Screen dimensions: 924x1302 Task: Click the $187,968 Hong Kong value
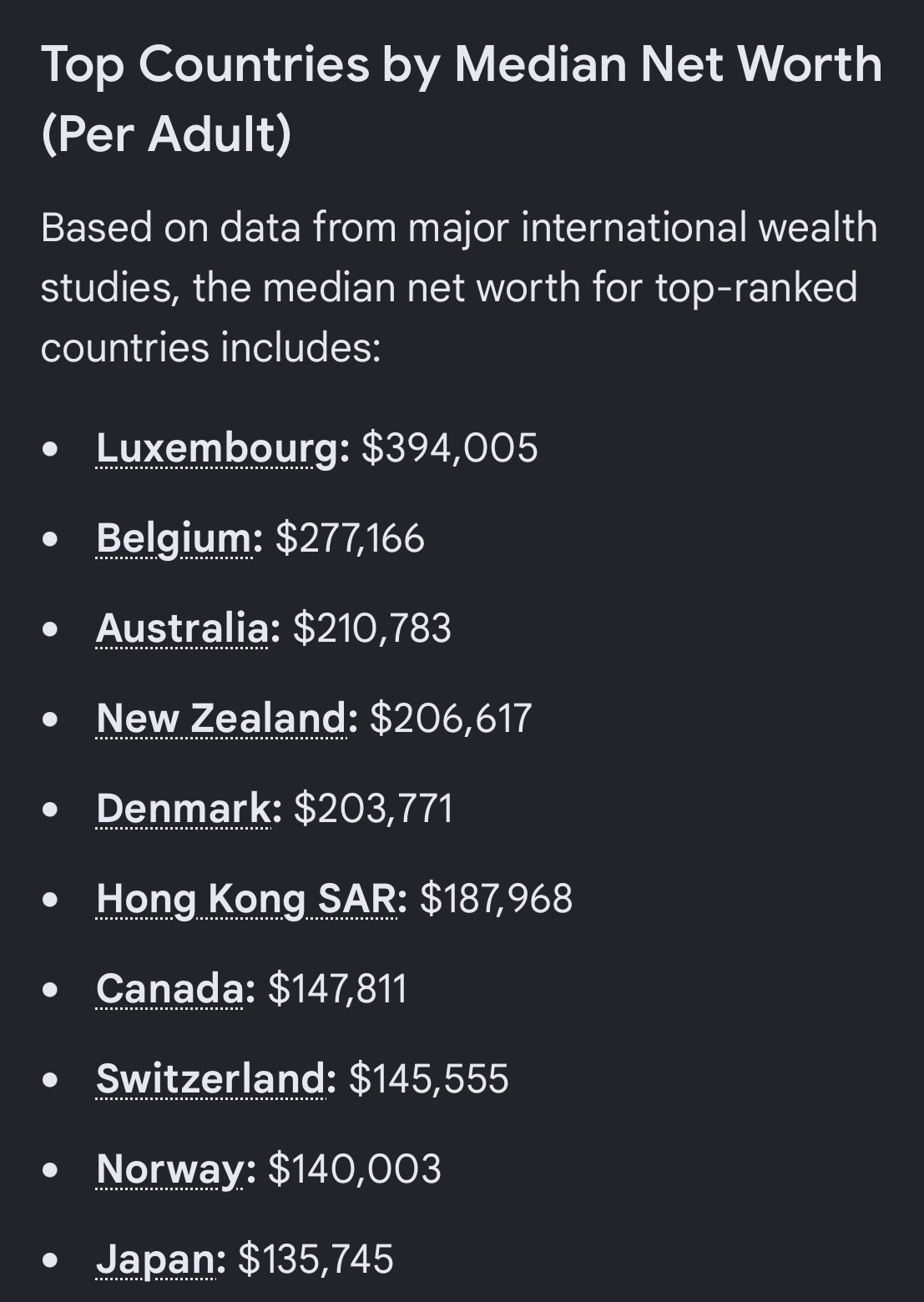[497, 900]
